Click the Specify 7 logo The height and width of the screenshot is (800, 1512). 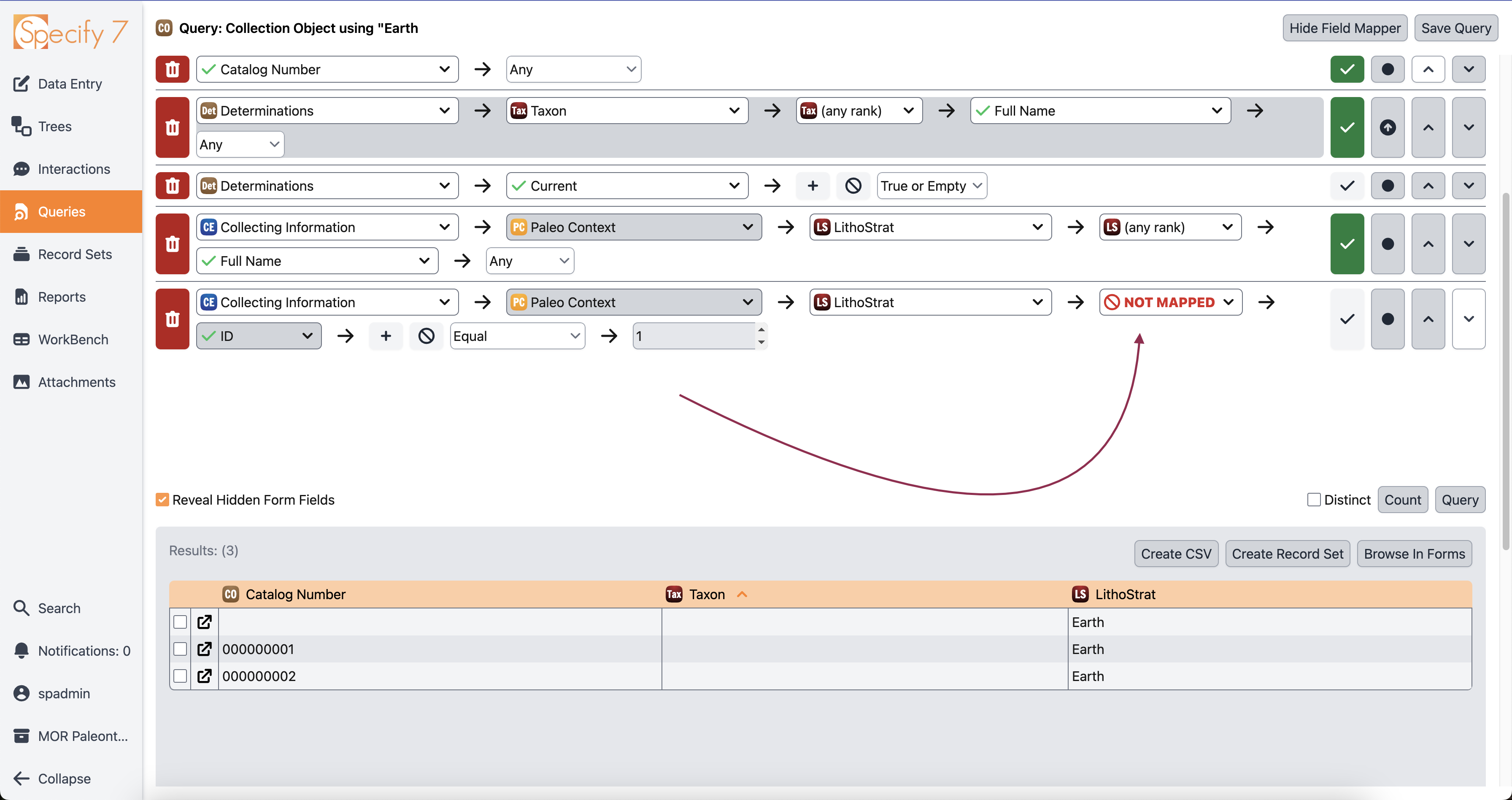(x=71, y=32)
